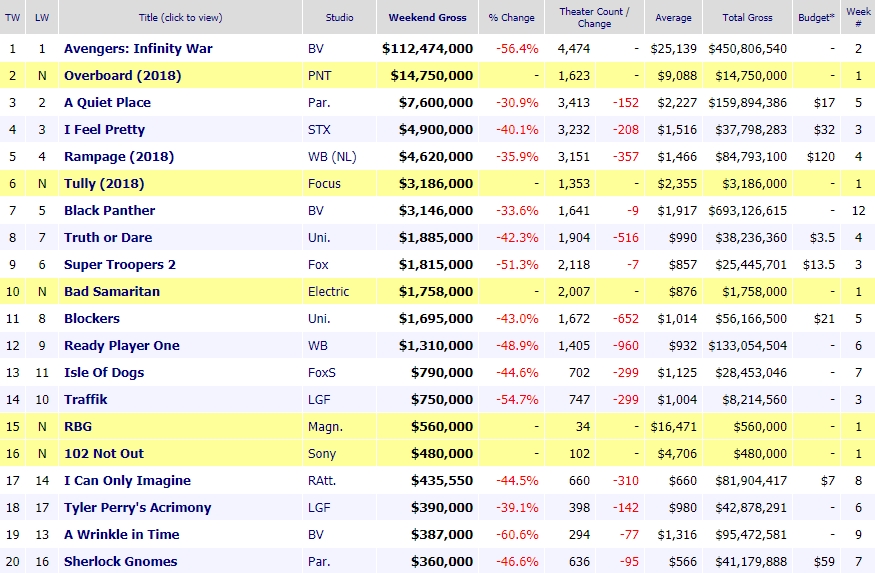Viewport: 875px width, 573px height.
Task: Click the -60.6% change value
Action: coord(517,535)
